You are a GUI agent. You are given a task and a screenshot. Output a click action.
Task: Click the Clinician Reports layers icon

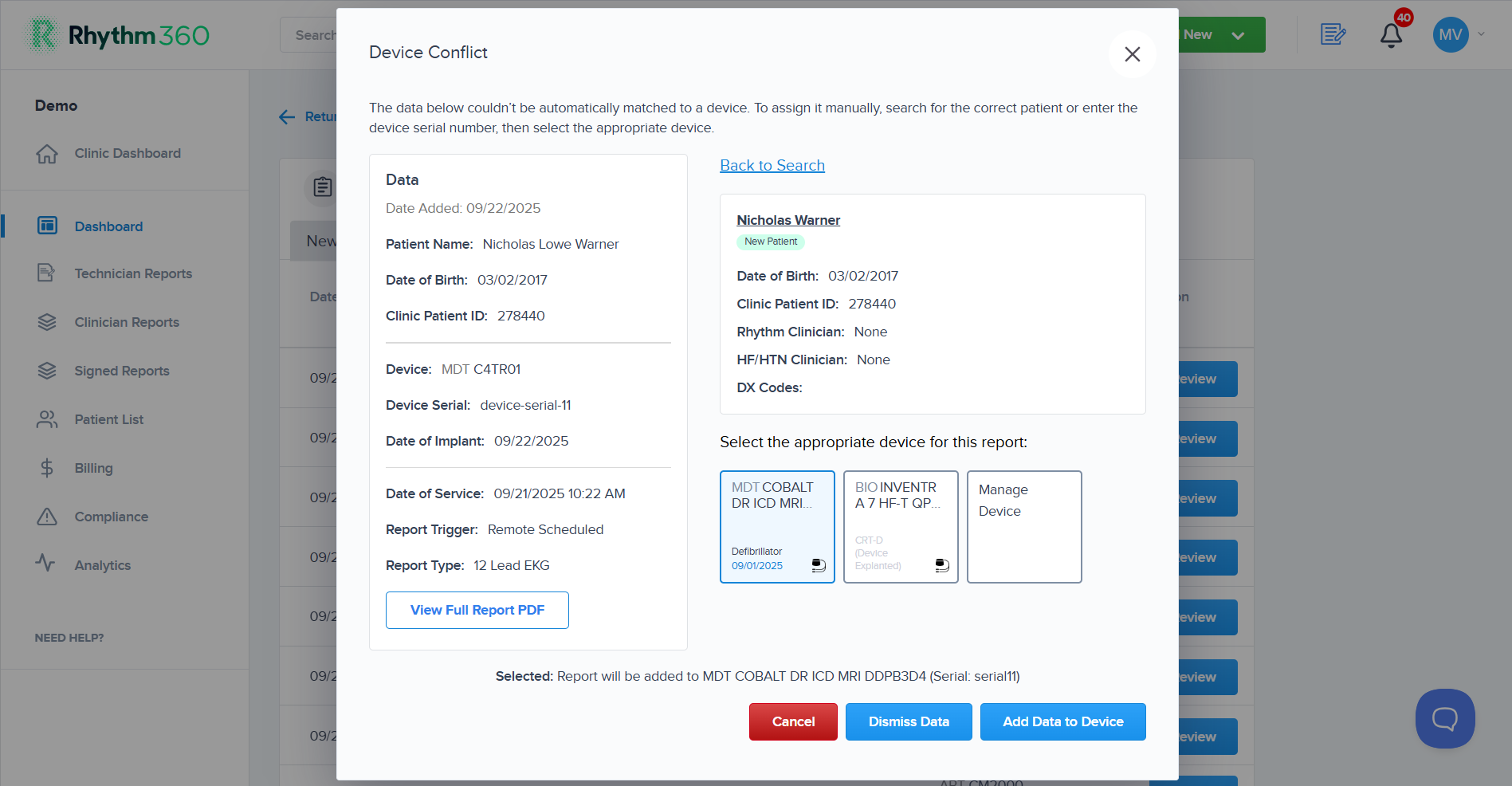click(x=47, y=322)
